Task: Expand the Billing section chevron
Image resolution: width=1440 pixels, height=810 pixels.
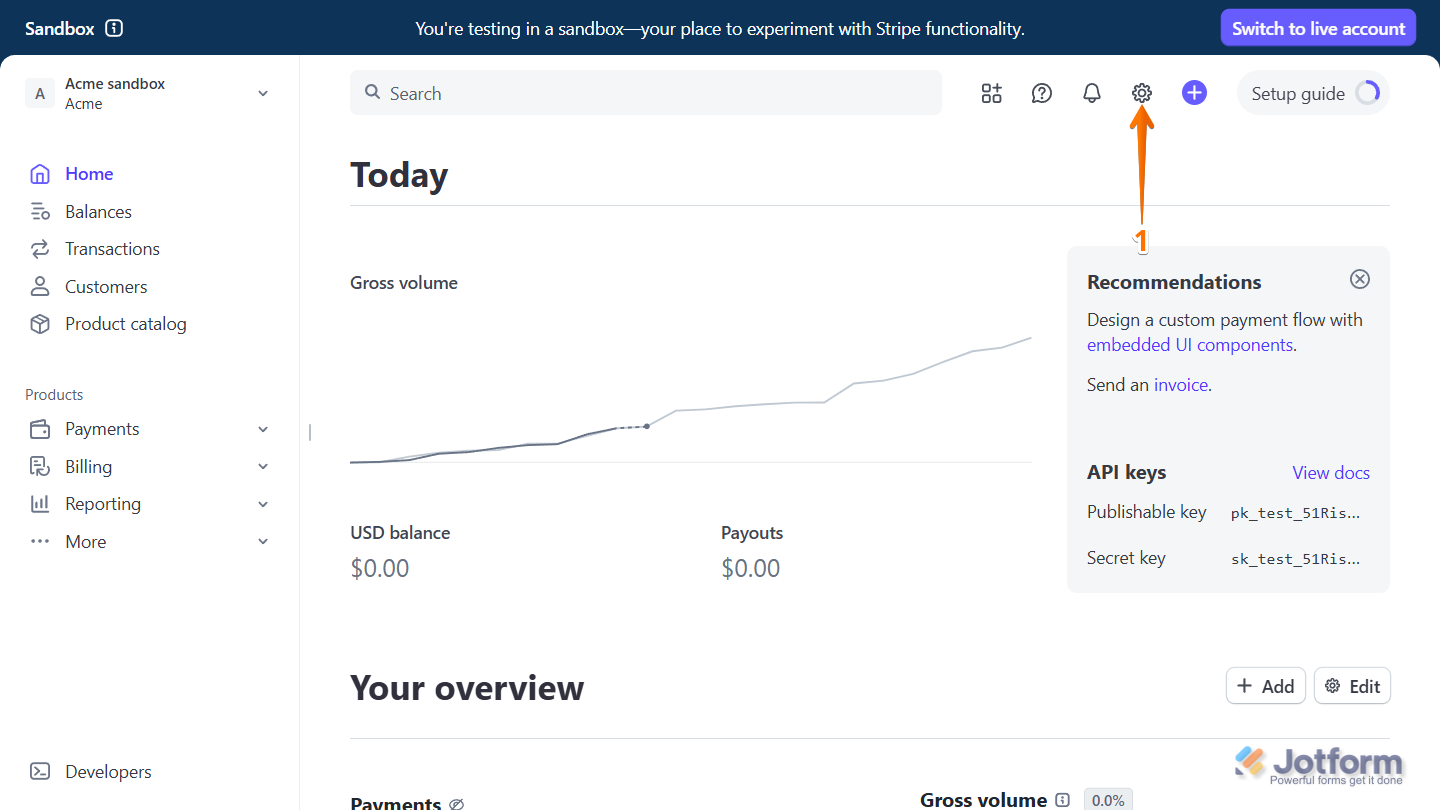Action: [x=263, y=466]
